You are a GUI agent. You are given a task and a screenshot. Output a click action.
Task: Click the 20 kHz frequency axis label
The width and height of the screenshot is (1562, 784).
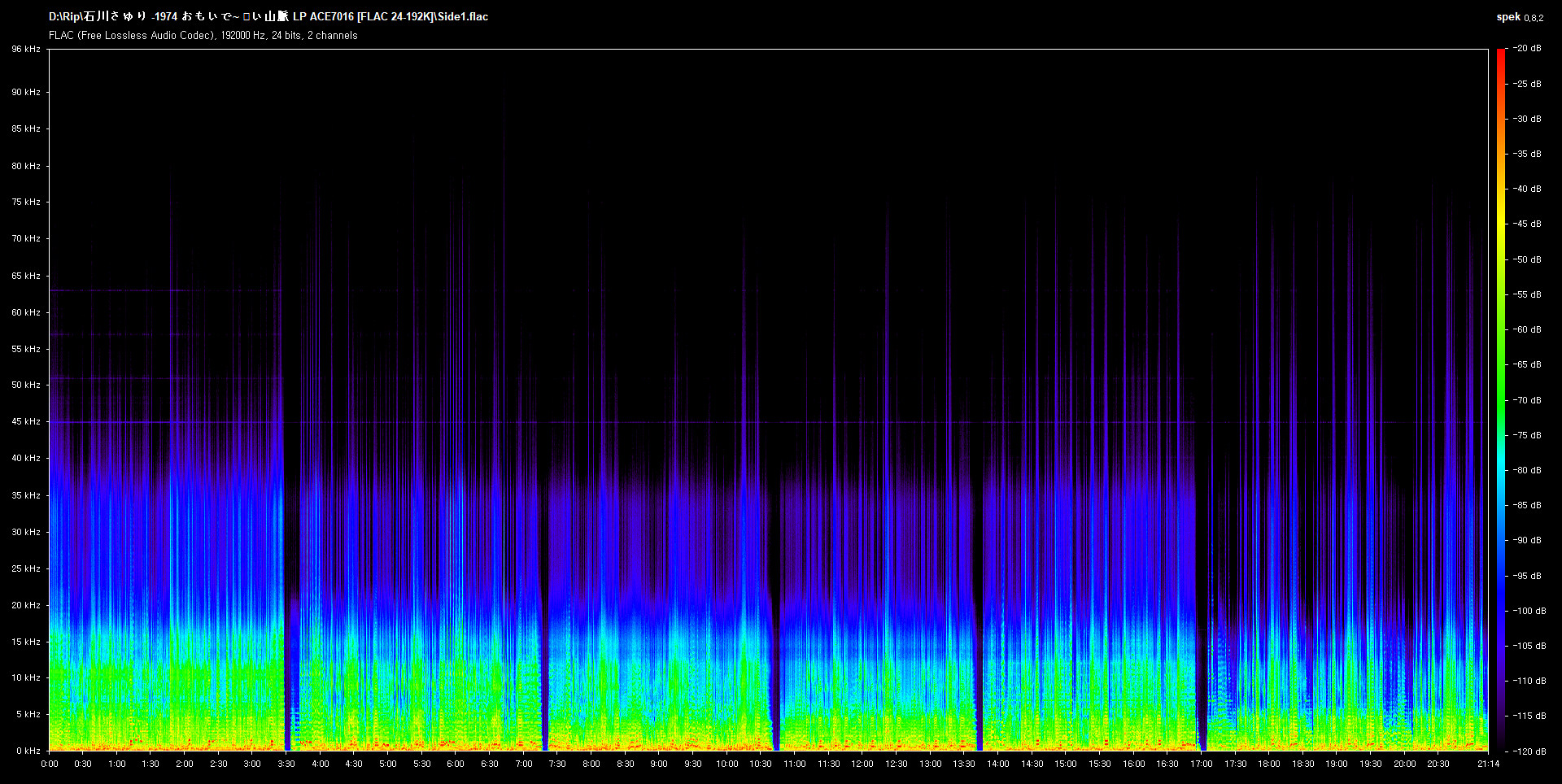pyautogui.click(x=26, y=605)
